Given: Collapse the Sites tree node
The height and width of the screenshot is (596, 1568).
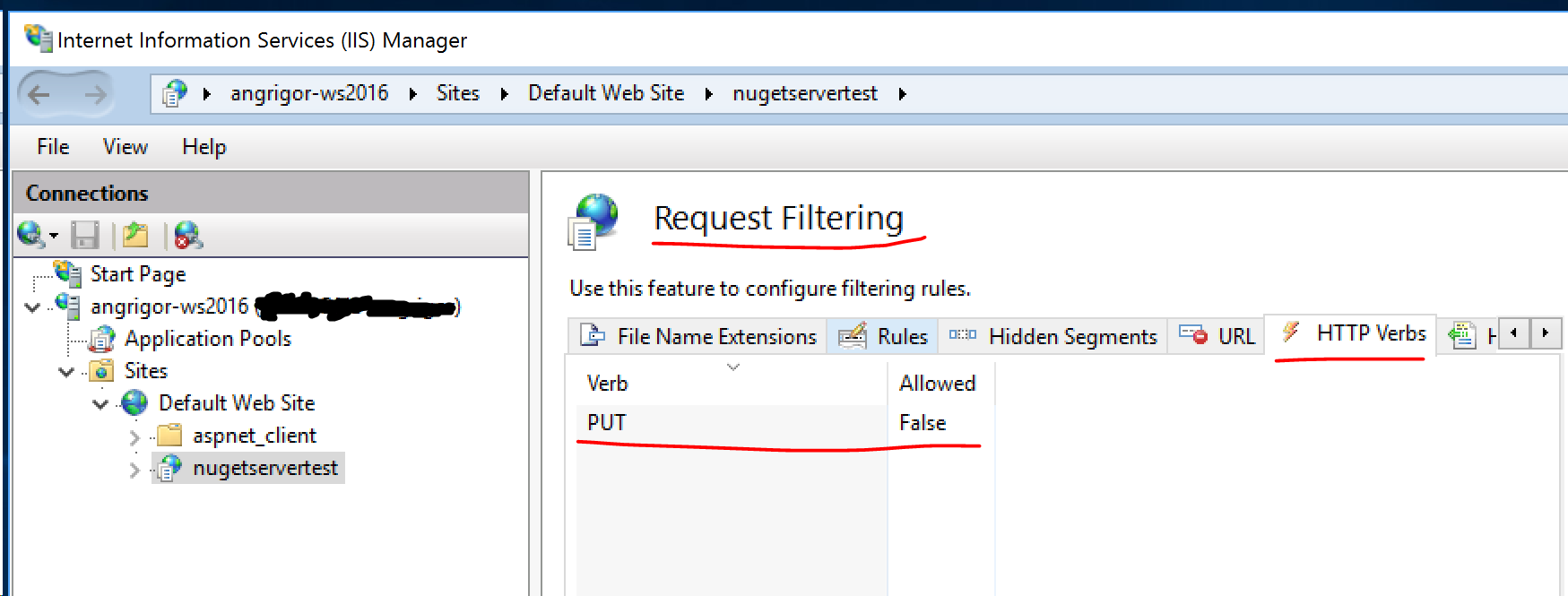Looking at the screenshot, I should click(66, 371).
